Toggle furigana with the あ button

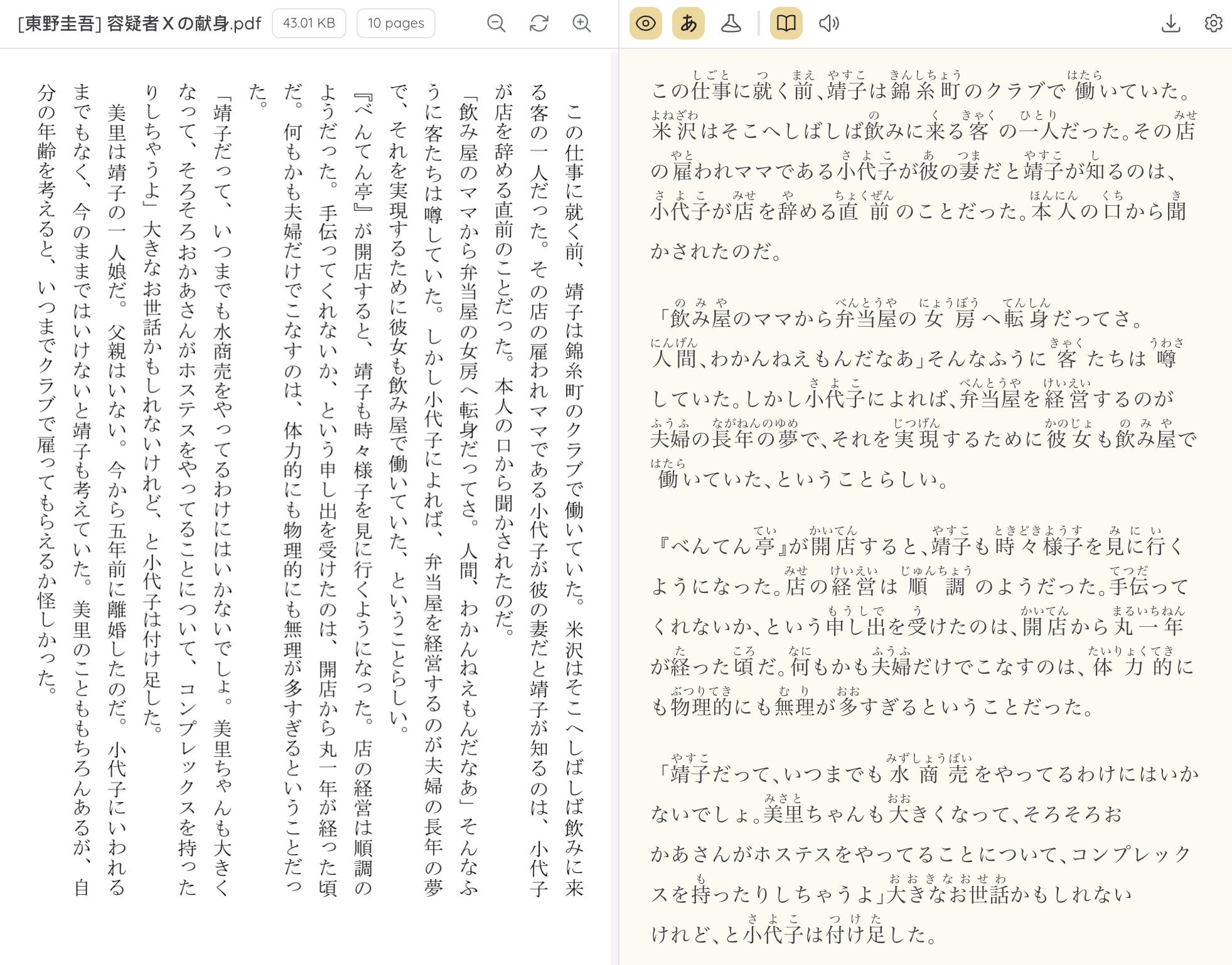point(688,24)
